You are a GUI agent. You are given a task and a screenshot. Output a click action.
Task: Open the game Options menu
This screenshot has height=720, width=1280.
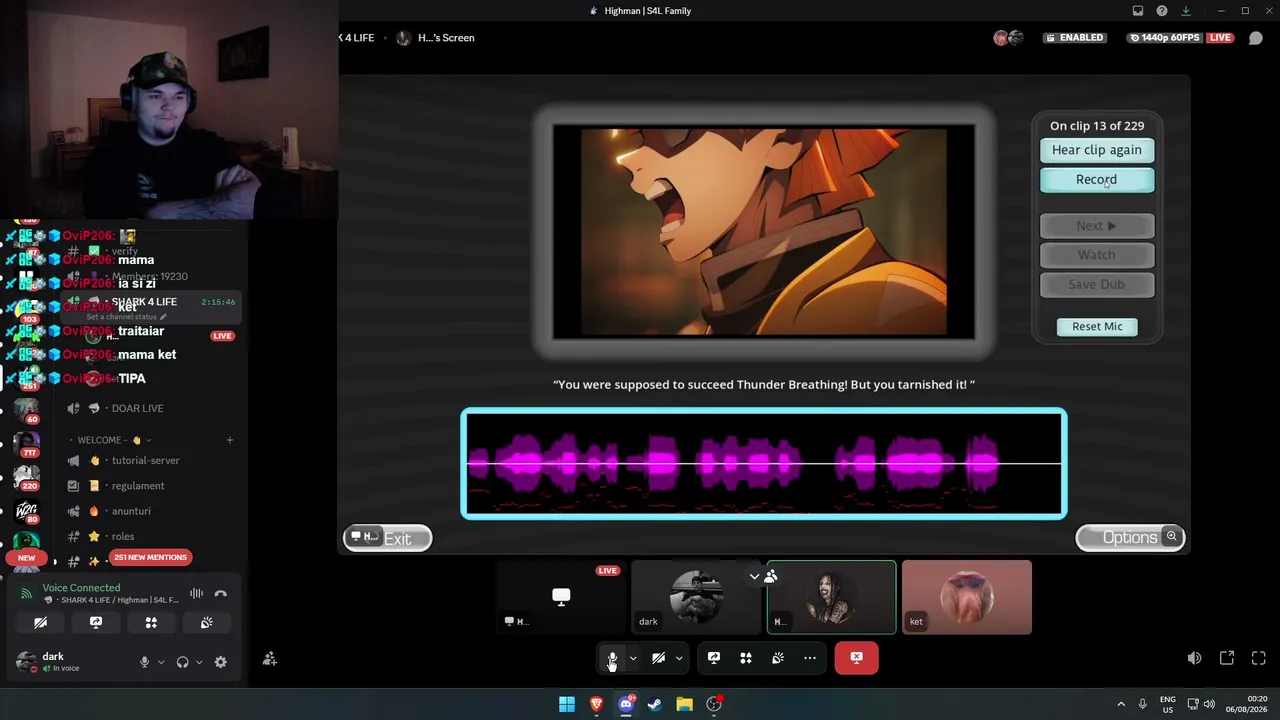click(1130, 538)
